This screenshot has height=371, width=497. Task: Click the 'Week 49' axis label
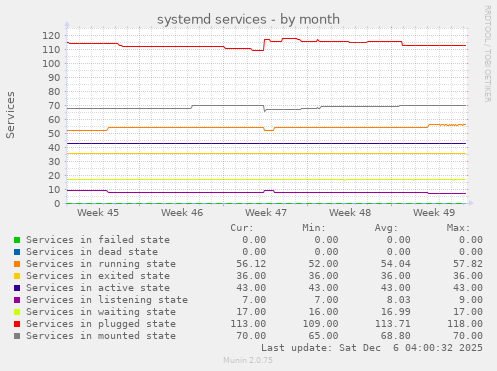[434, 213]
